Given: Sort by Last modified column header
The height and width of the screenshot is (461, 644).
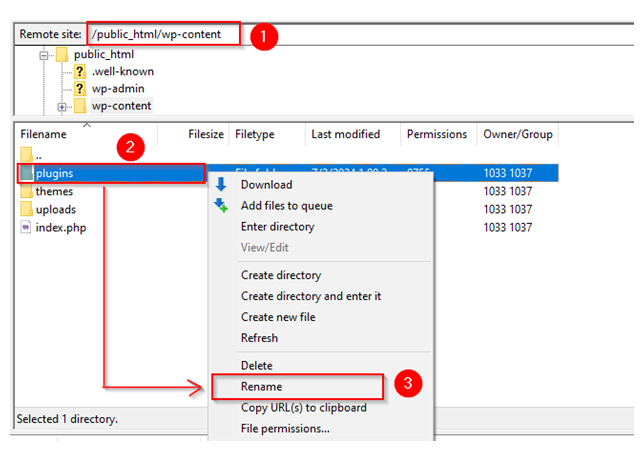Looking at the screenshot, I should pos(353,134).
